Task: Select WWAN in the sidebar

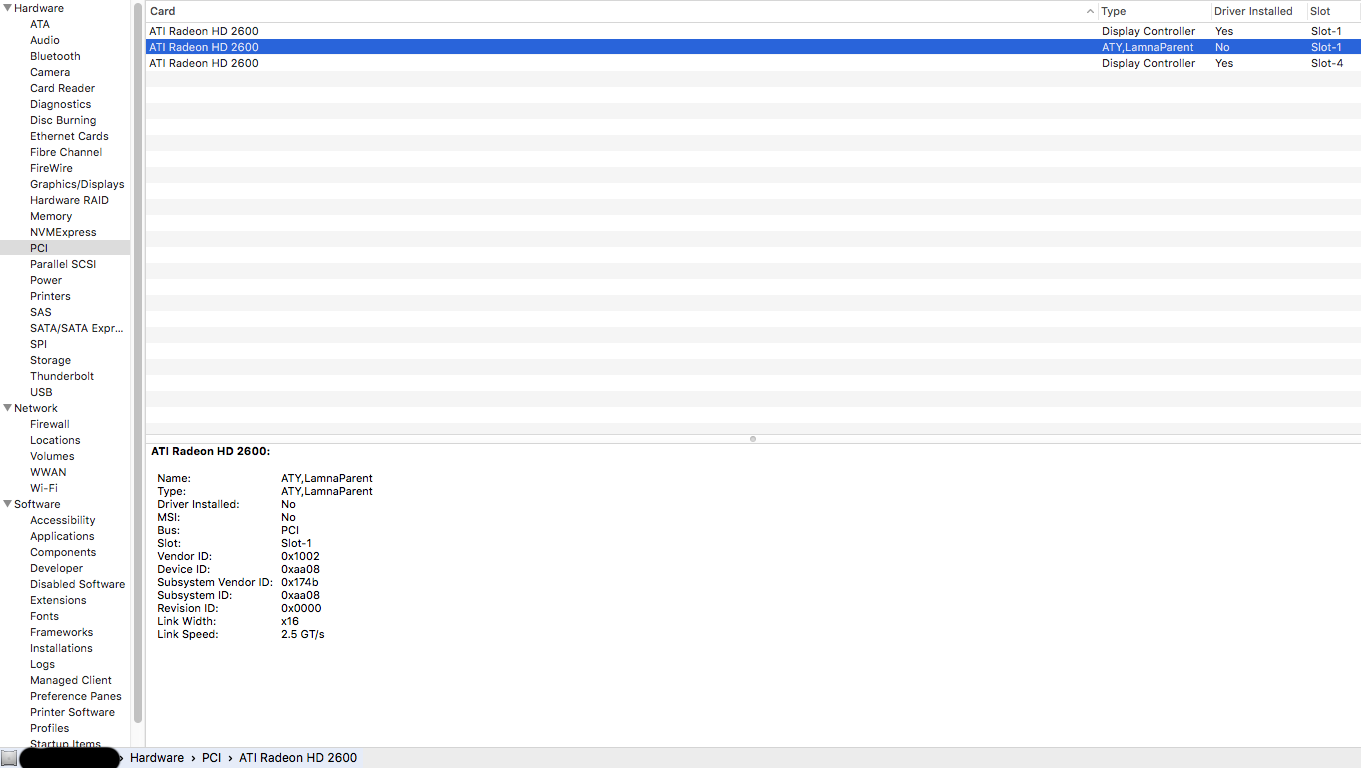Action: click(48, 472)
